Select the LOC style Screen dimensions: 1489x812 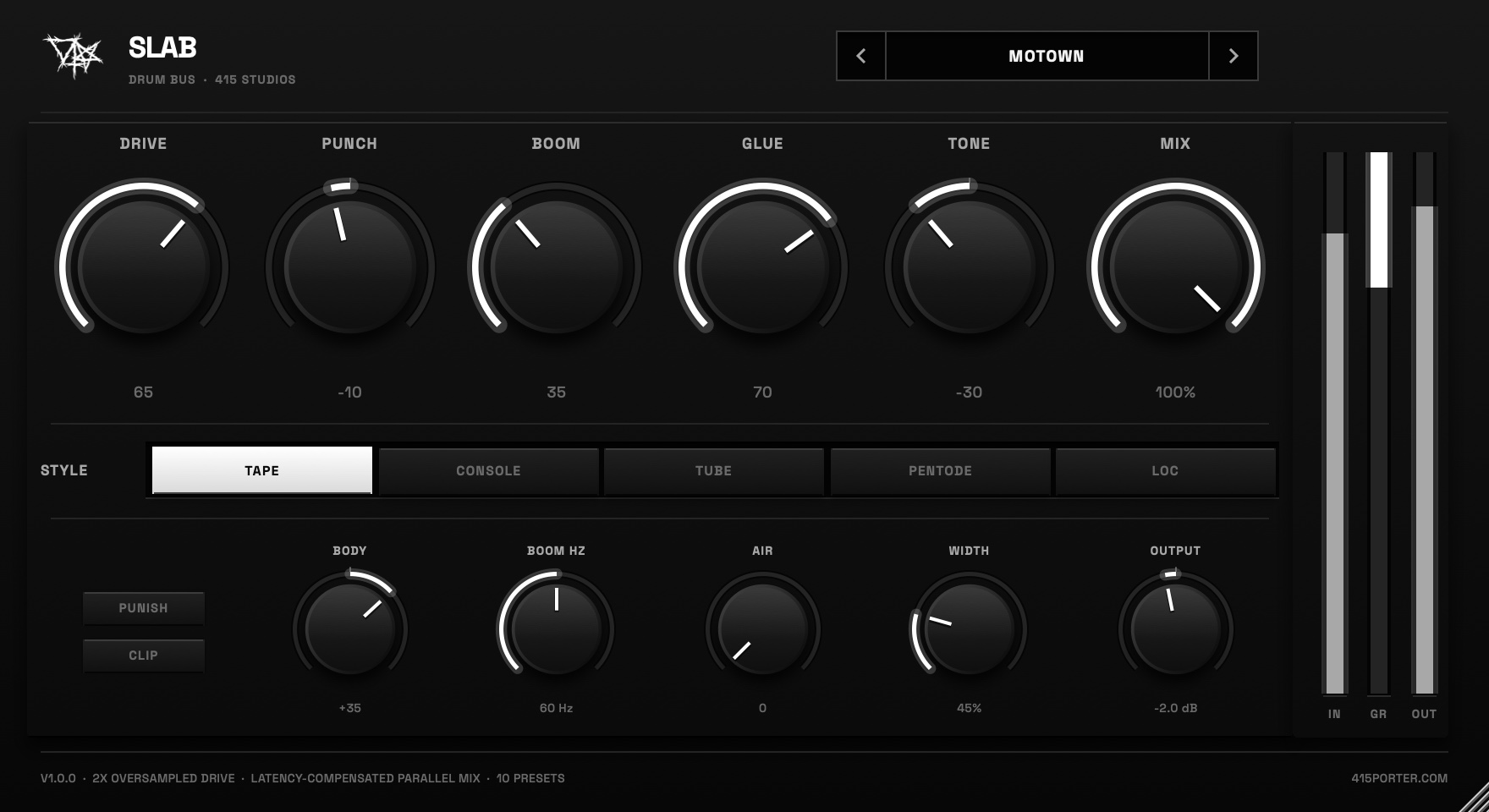(1165, 470)
